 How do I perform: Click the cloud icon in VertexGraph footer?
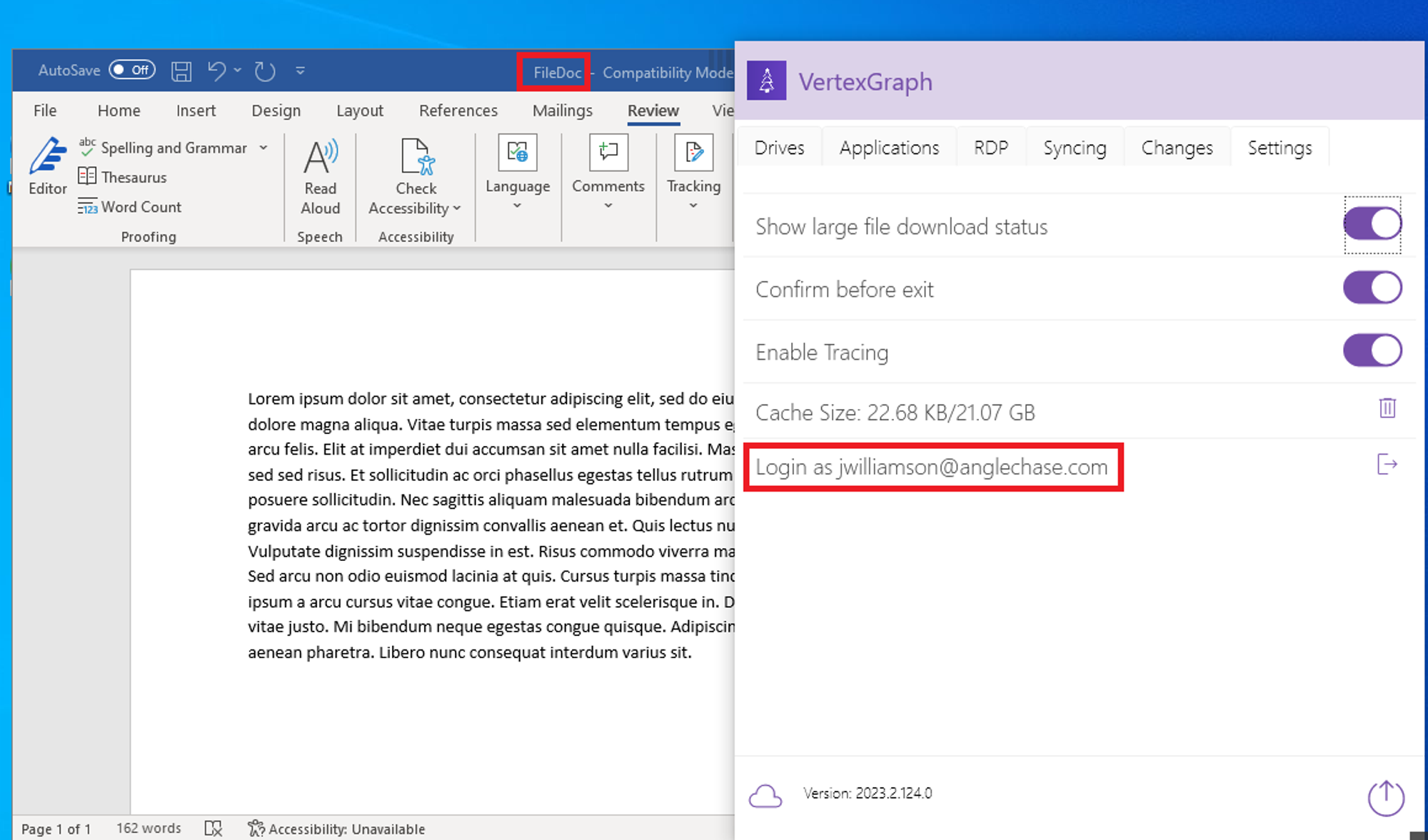pyautogui.click(x=765, y=796)
